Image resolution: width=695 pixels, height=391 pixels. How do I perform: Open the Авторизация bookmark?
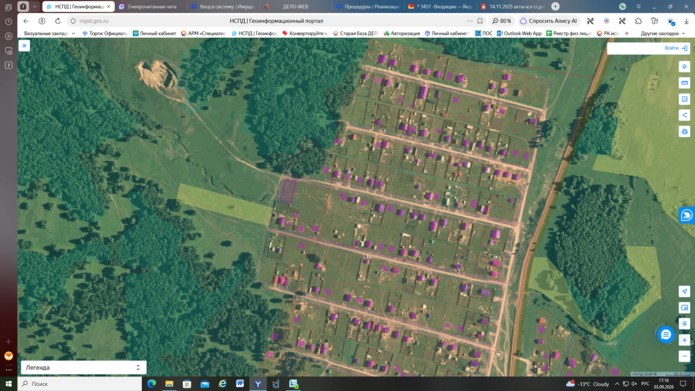pos(402,33)
